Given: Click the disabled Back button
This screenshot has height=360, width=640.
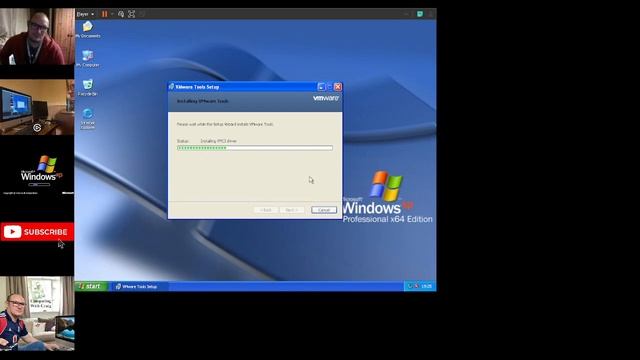Looking at the screenshot, I should click(266, 210).
